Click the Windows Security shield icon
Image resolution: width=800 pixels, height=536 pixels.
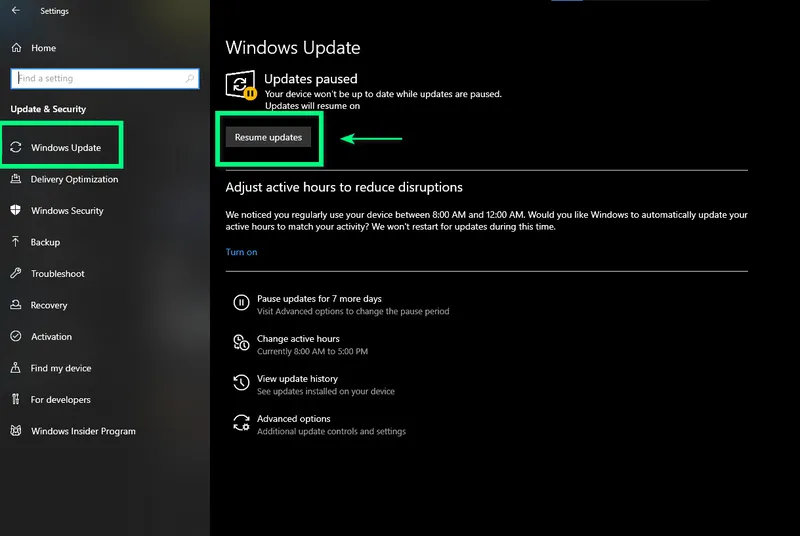tap(15, 211)
